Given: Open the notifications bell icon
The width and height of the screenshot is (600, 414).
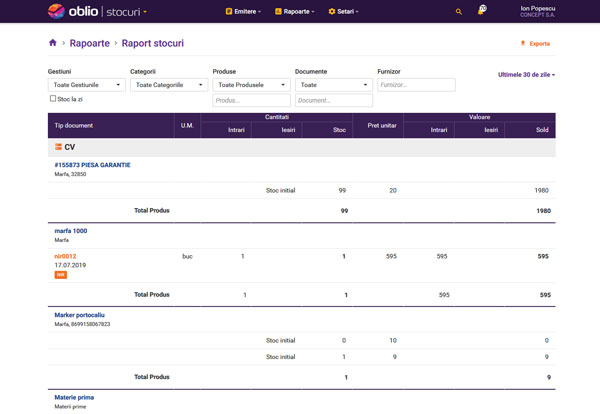Looking at the screenshot, I should 481,10.
